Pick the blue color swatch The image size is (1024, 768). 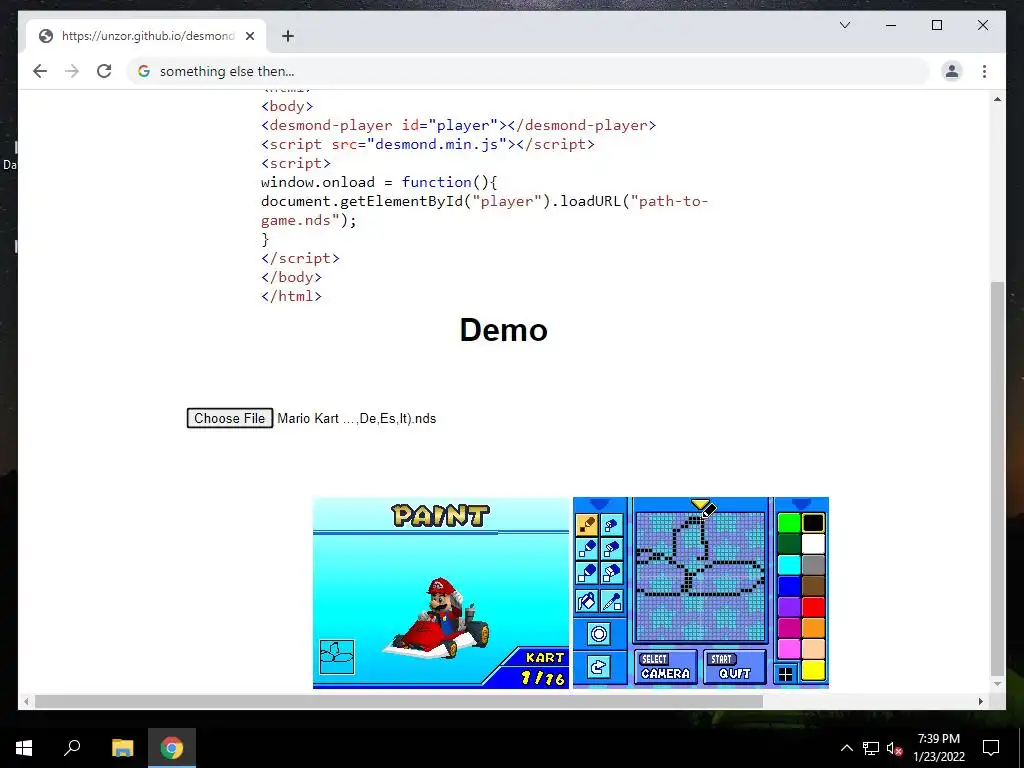click(x=789, y=586)
